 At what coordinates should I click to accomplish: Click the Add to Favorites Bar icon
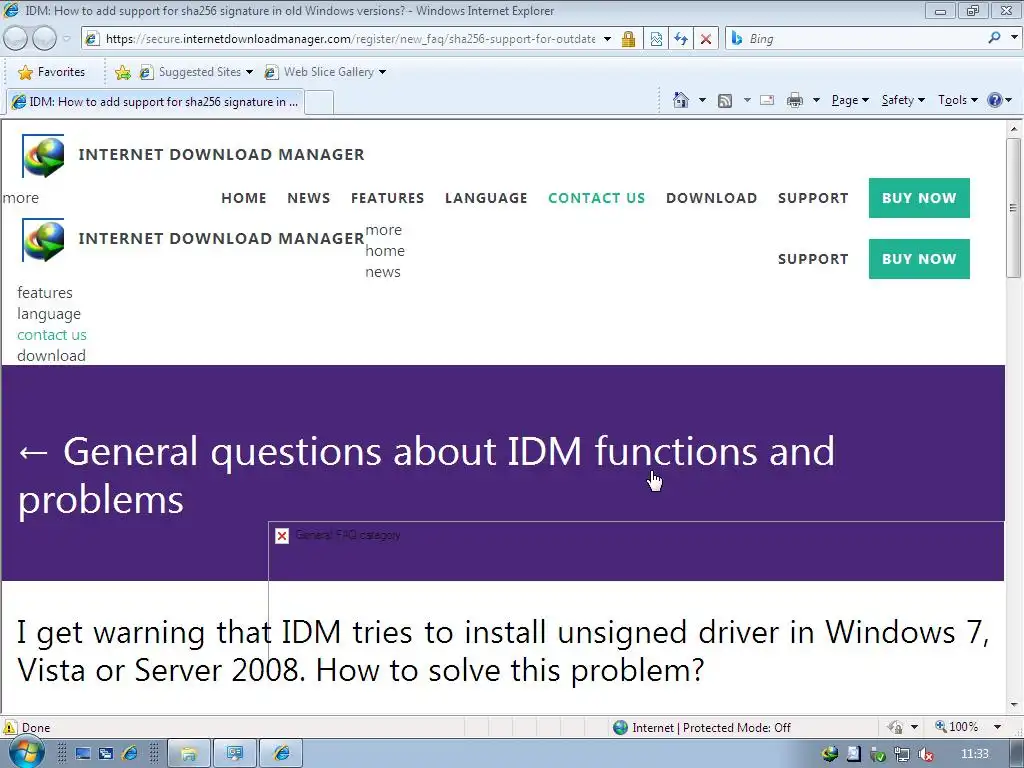click(x=122, y=72)
